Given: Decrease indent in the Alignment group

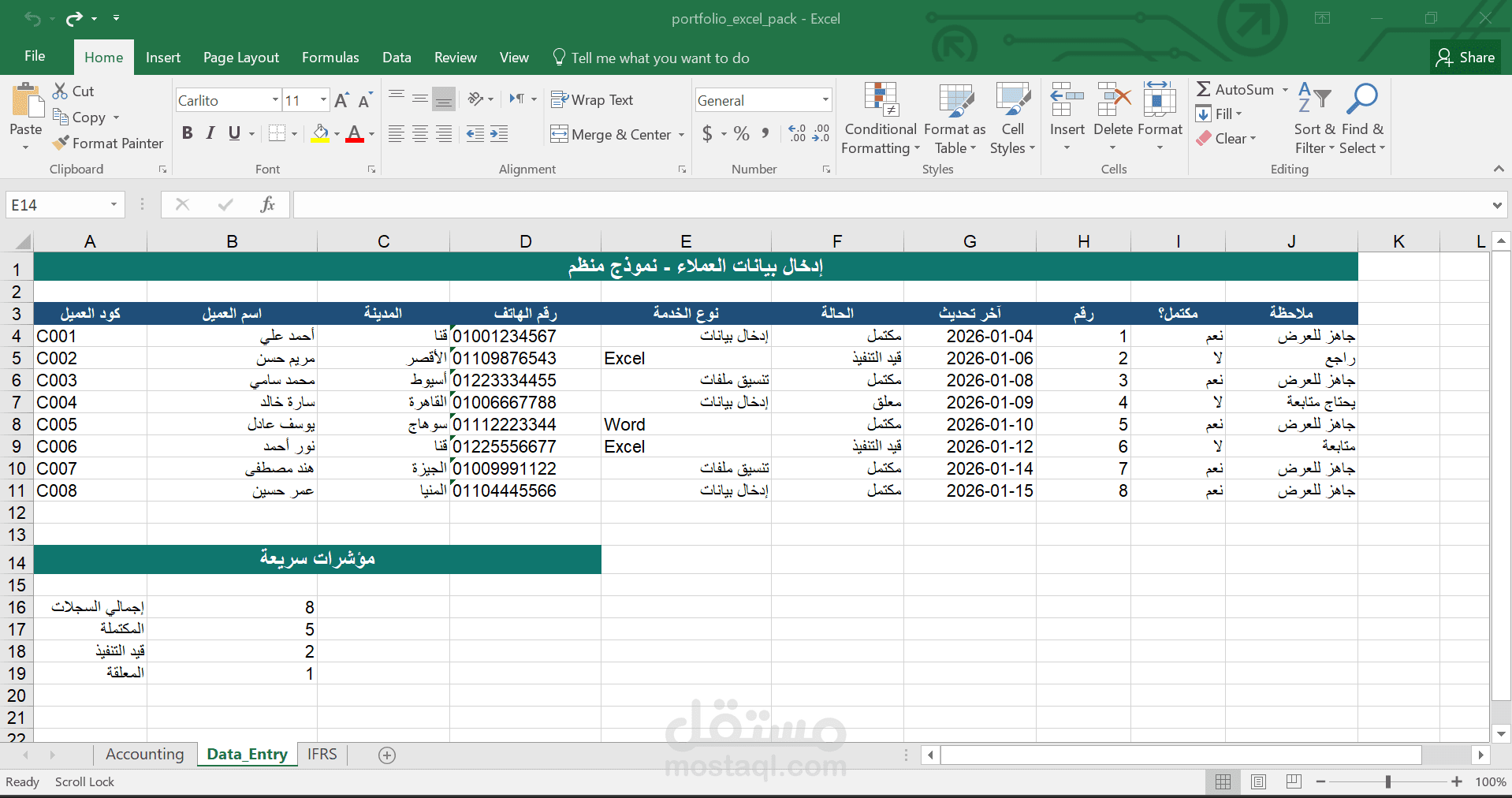Looking at the screenshot, I should pos(475,134).
